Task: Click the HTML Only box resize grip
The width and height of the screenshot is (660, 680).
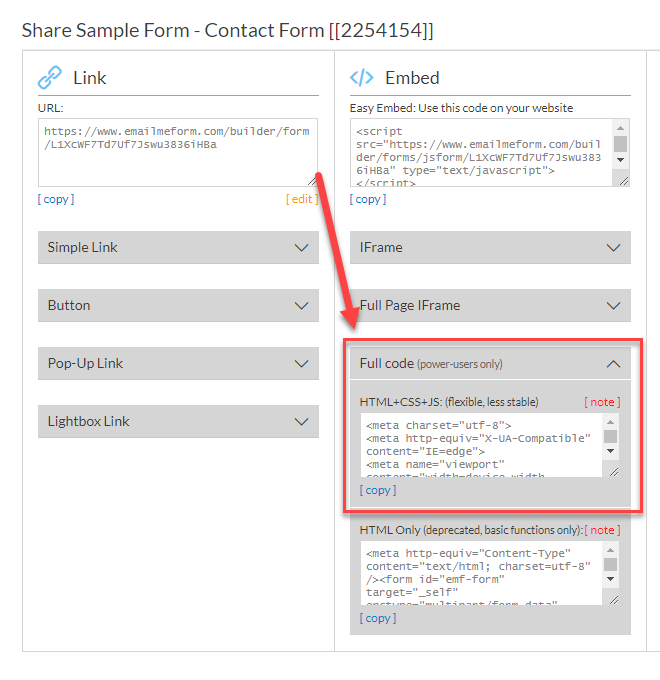Action: (x=614, y=600)
